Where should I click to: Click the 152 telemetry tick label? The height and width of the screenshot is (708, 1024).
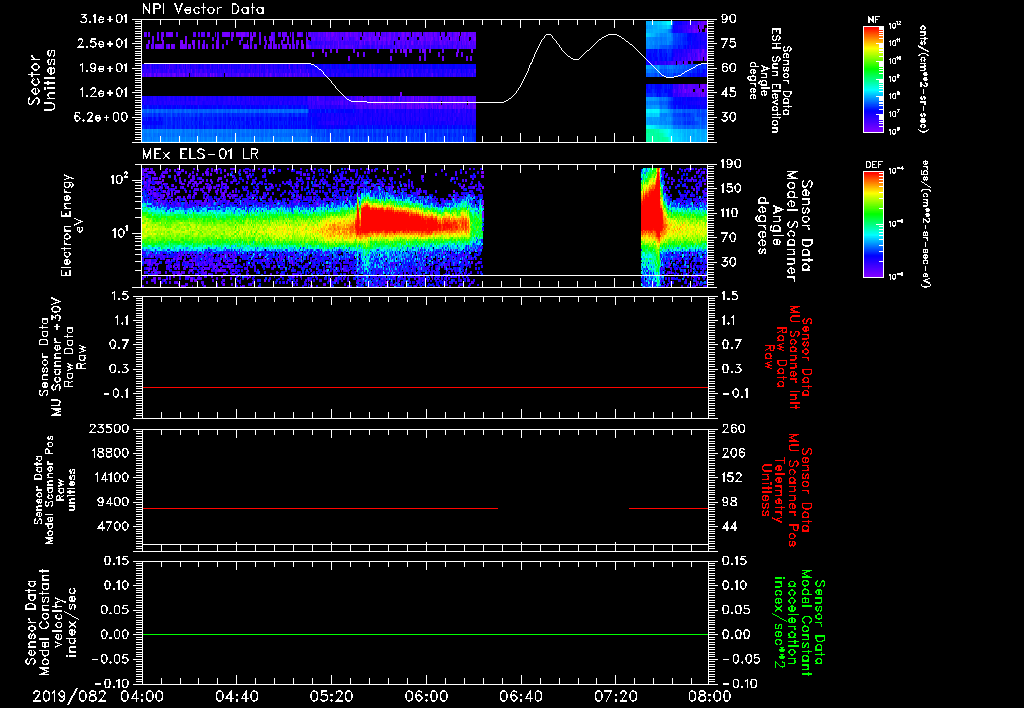732,477
